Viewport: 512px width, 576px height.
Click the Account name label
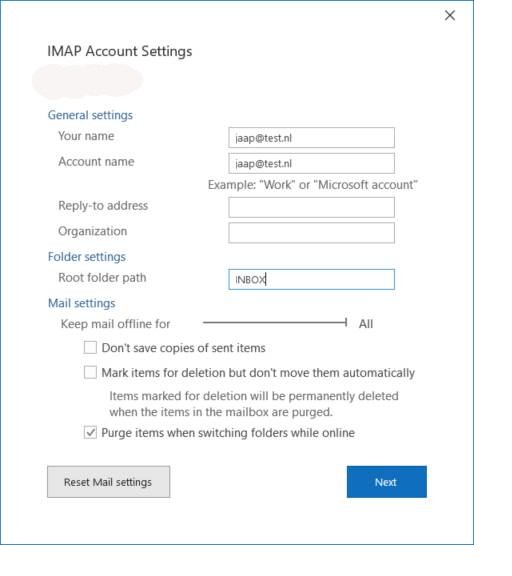pos(96,162)
